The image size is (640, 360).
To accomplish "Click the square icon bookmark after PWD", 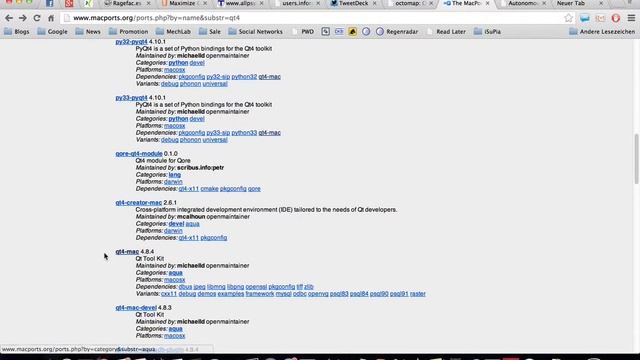I will tap(325, 32).
